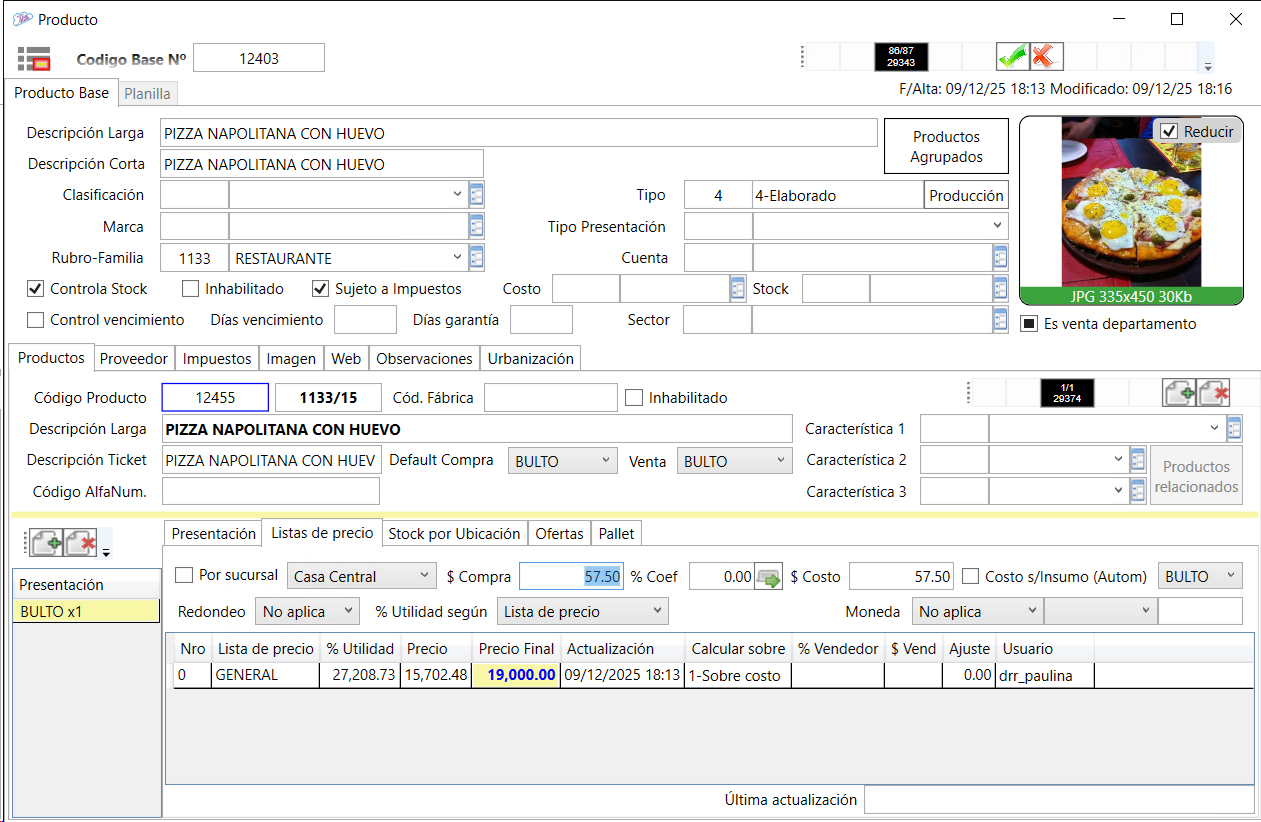Click the red X cancel icon

click(x=1046, y=56)
